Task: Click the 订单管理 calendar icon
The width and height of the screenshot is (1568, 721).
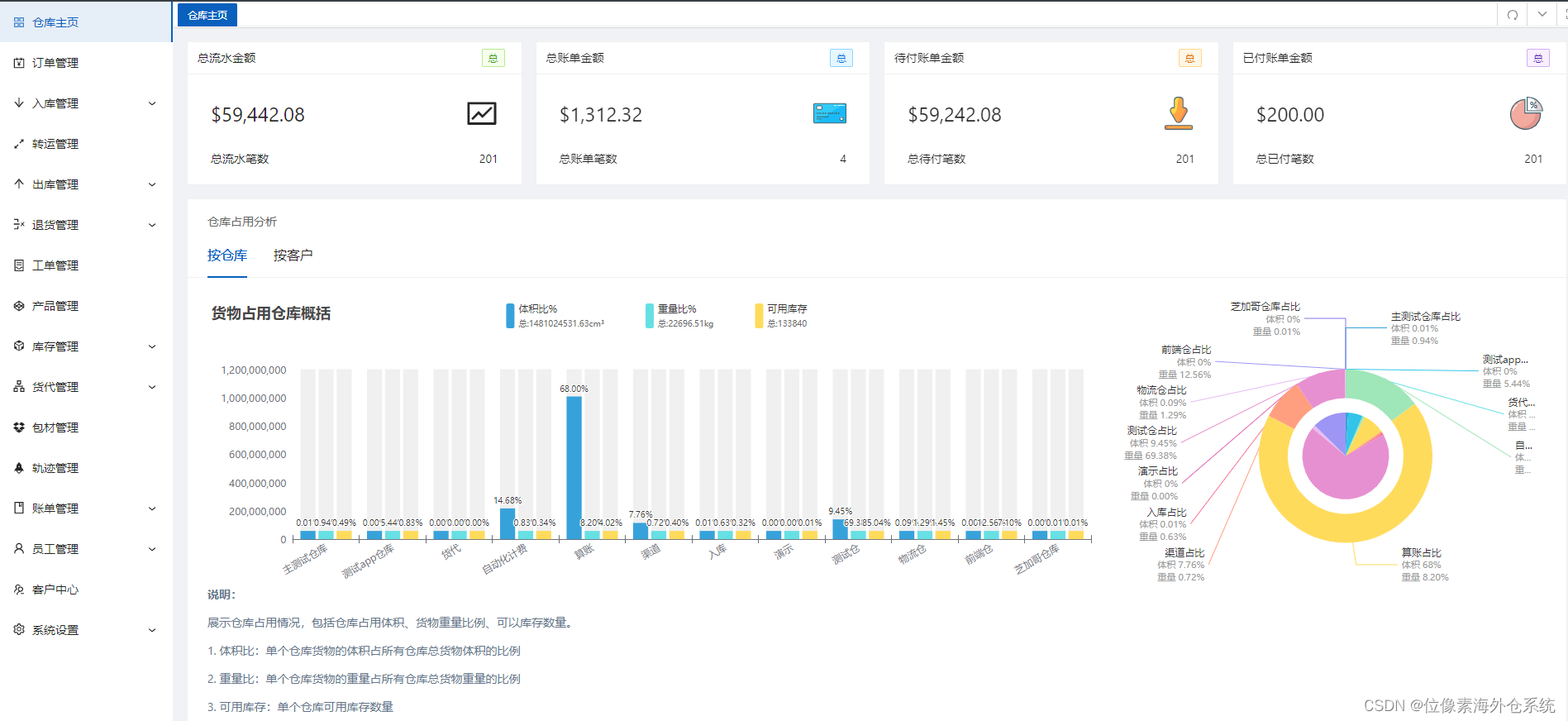Action: [x=18, y=63]
